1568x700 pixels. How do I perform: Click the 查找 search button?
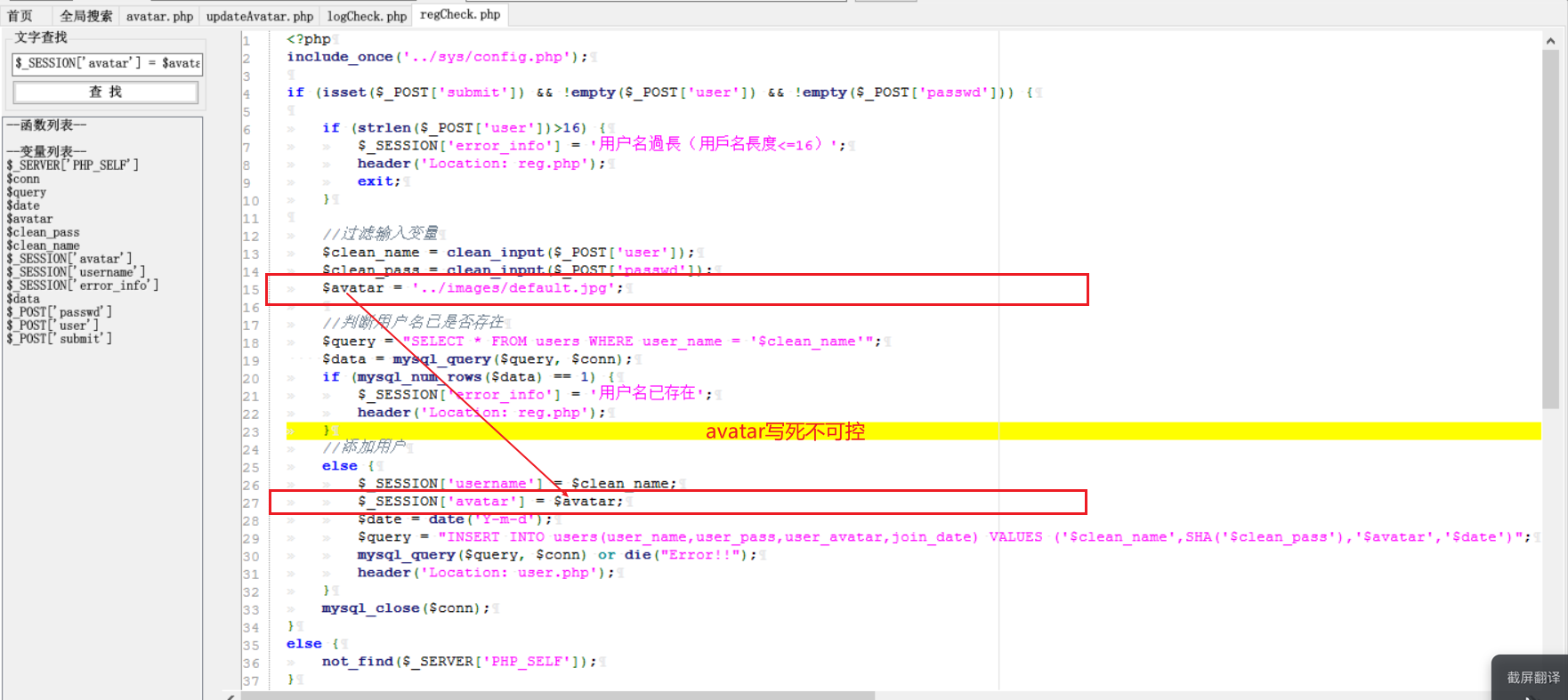pos(106,93)
